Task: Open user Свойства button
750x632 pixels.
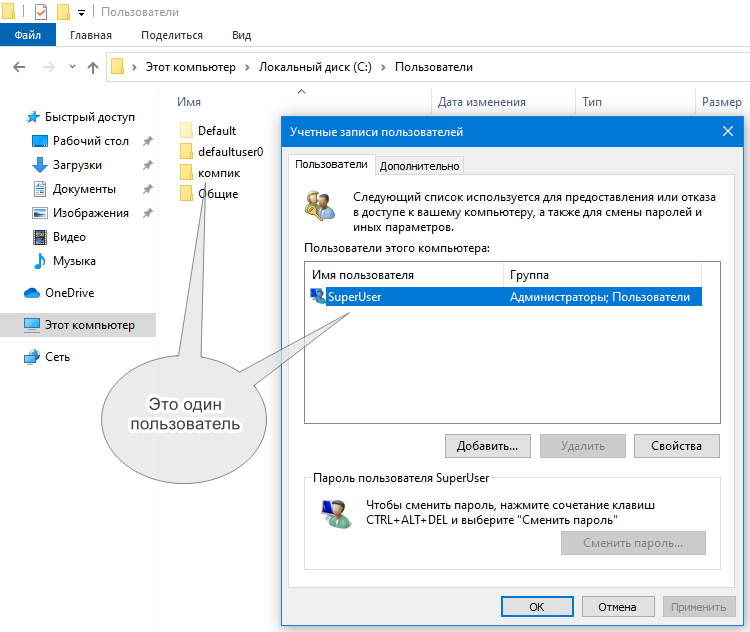Action: (676, 446)
